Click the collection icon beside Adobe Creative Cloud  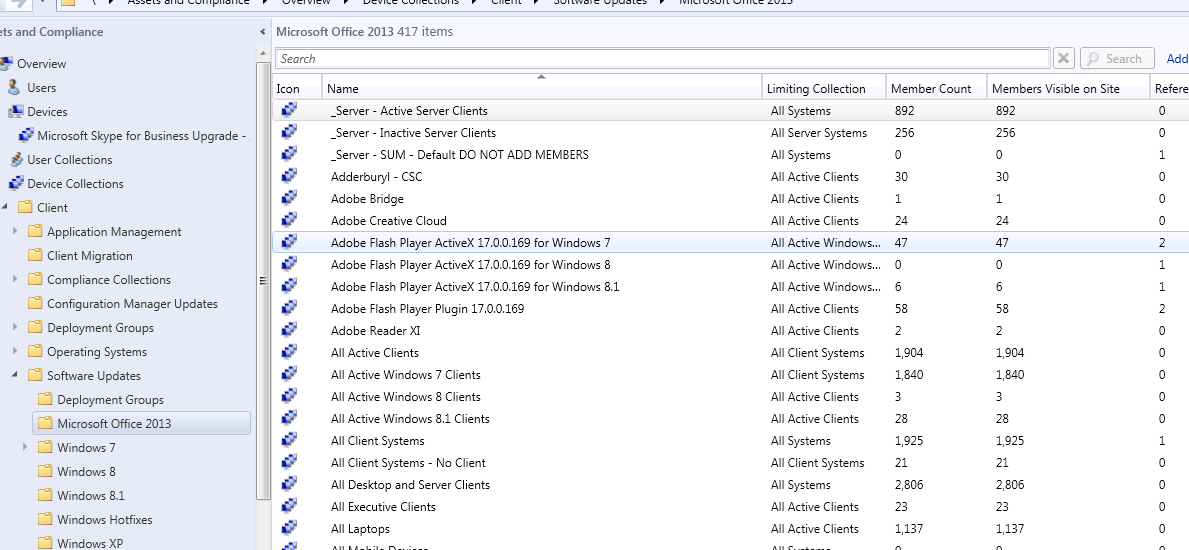[289, 220]
